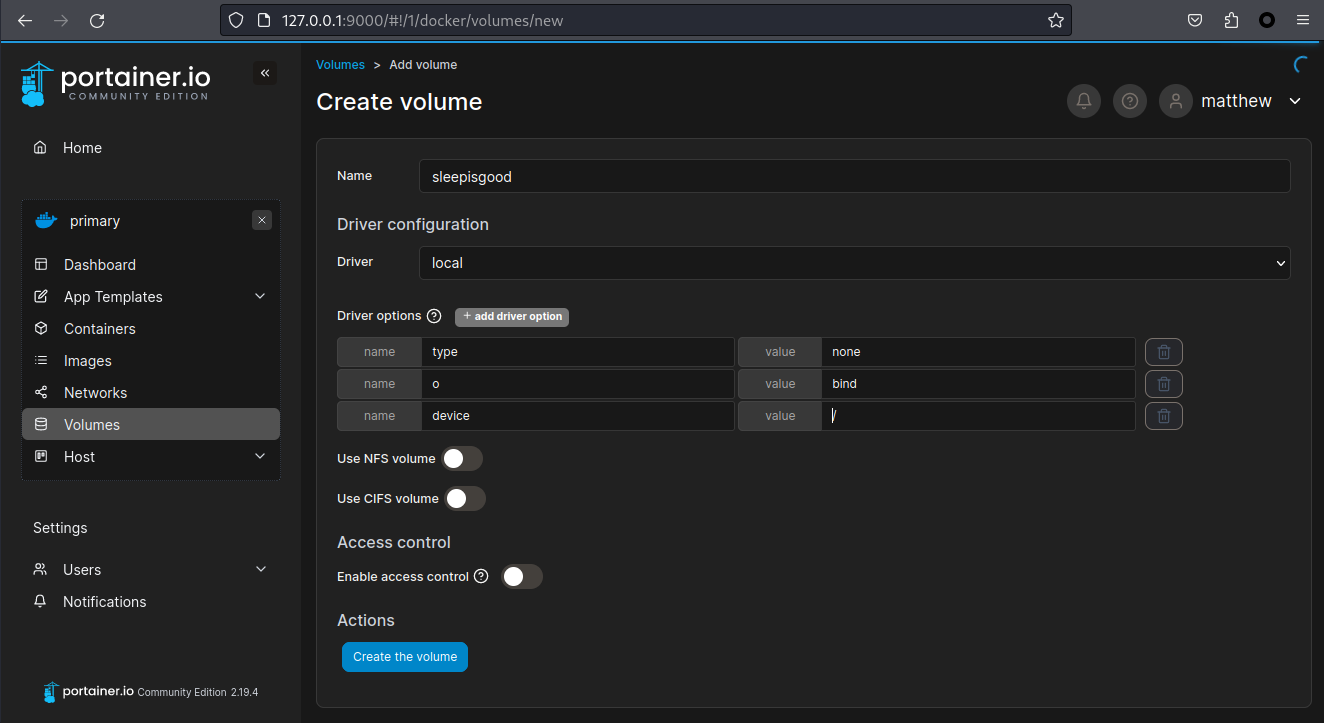Open Images in sidebar
1324x723 pixels.
[x=151, y=360]
